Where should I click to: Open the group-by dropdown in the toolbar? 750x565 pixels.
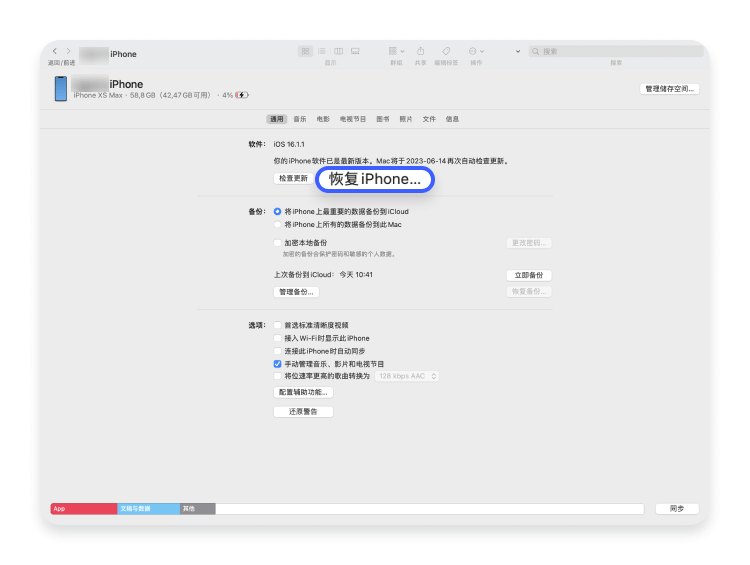coord(395,51)
